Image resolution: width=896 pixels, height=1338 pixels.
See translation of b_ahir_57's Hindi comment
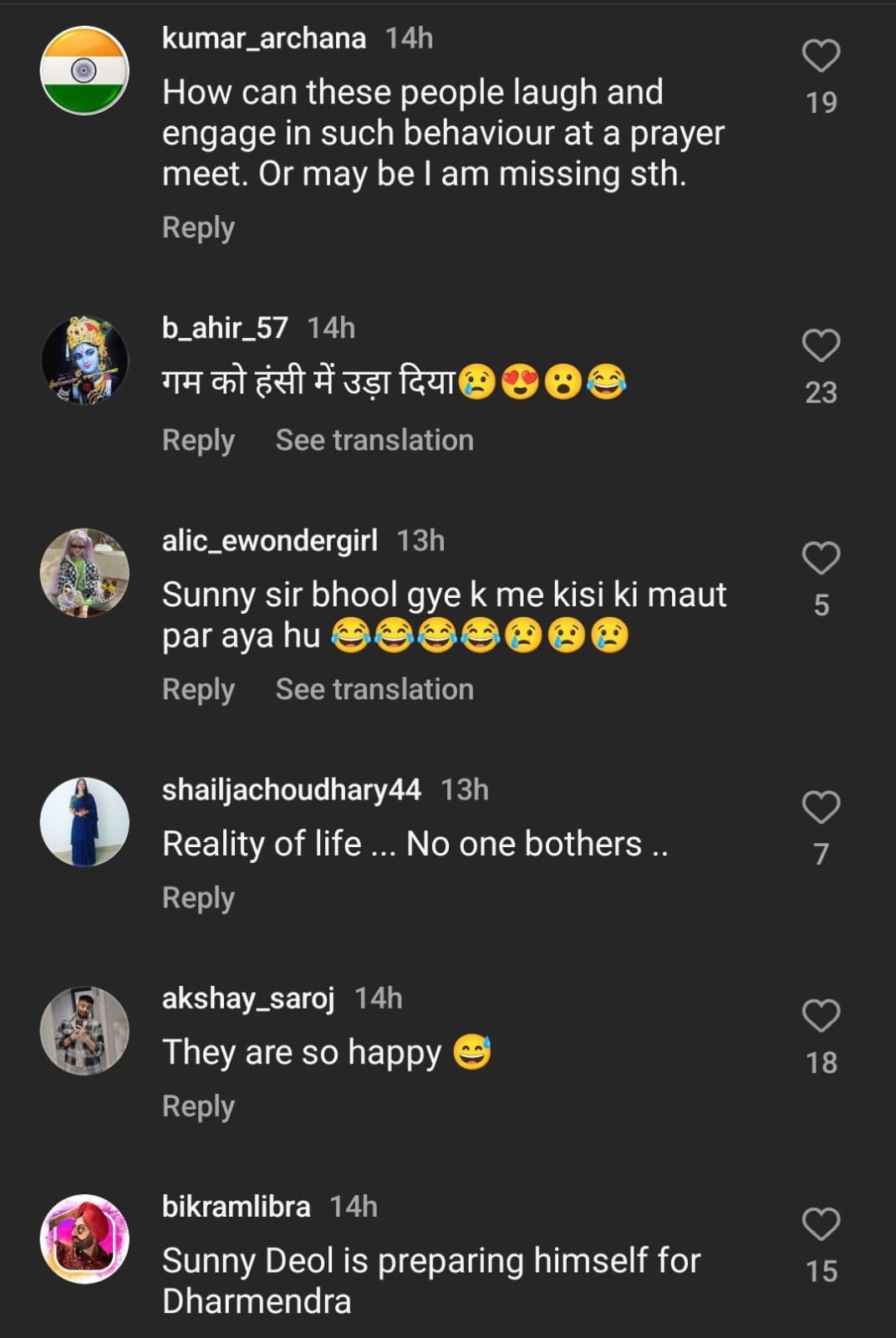click(374, 440)
